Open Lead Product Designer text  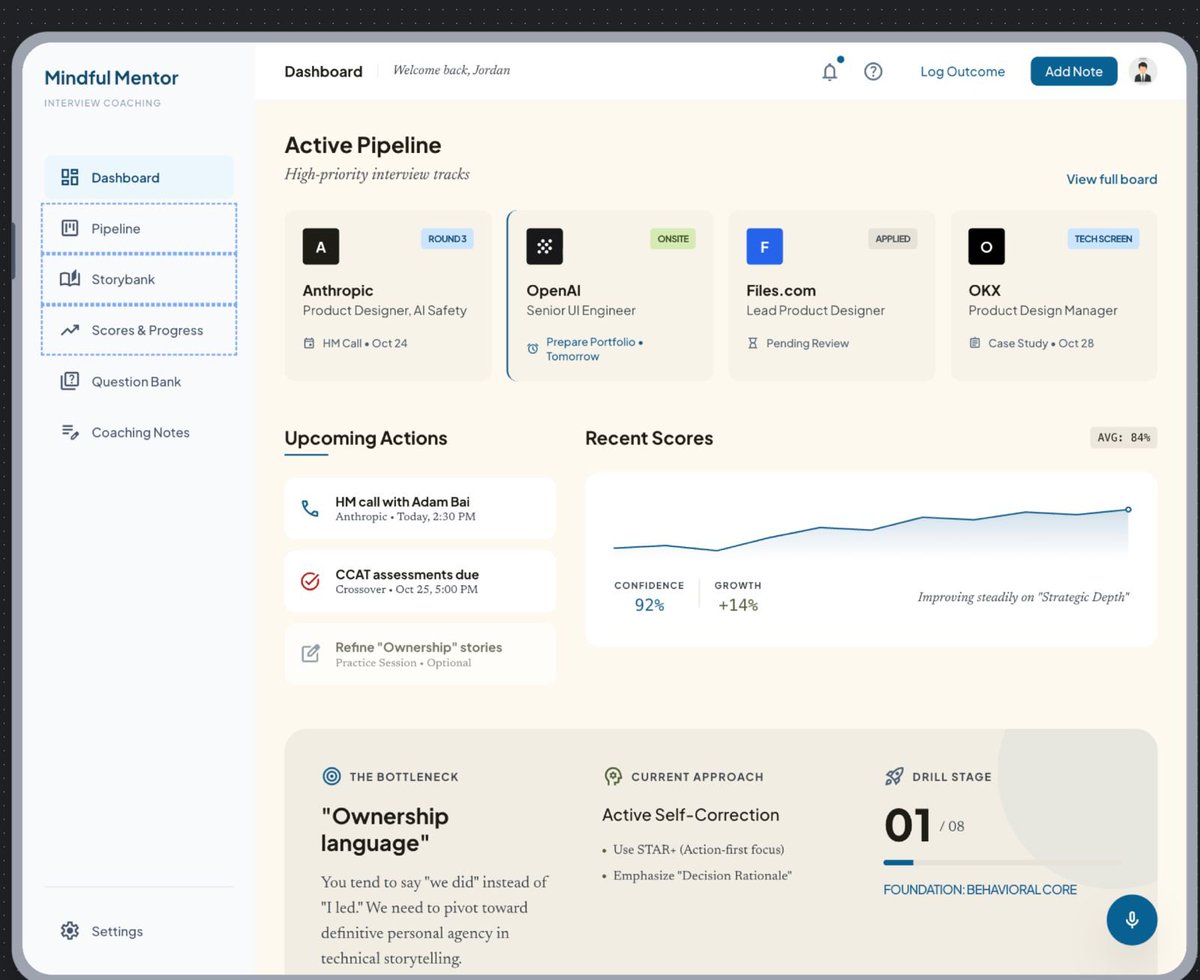pos(815,310)
